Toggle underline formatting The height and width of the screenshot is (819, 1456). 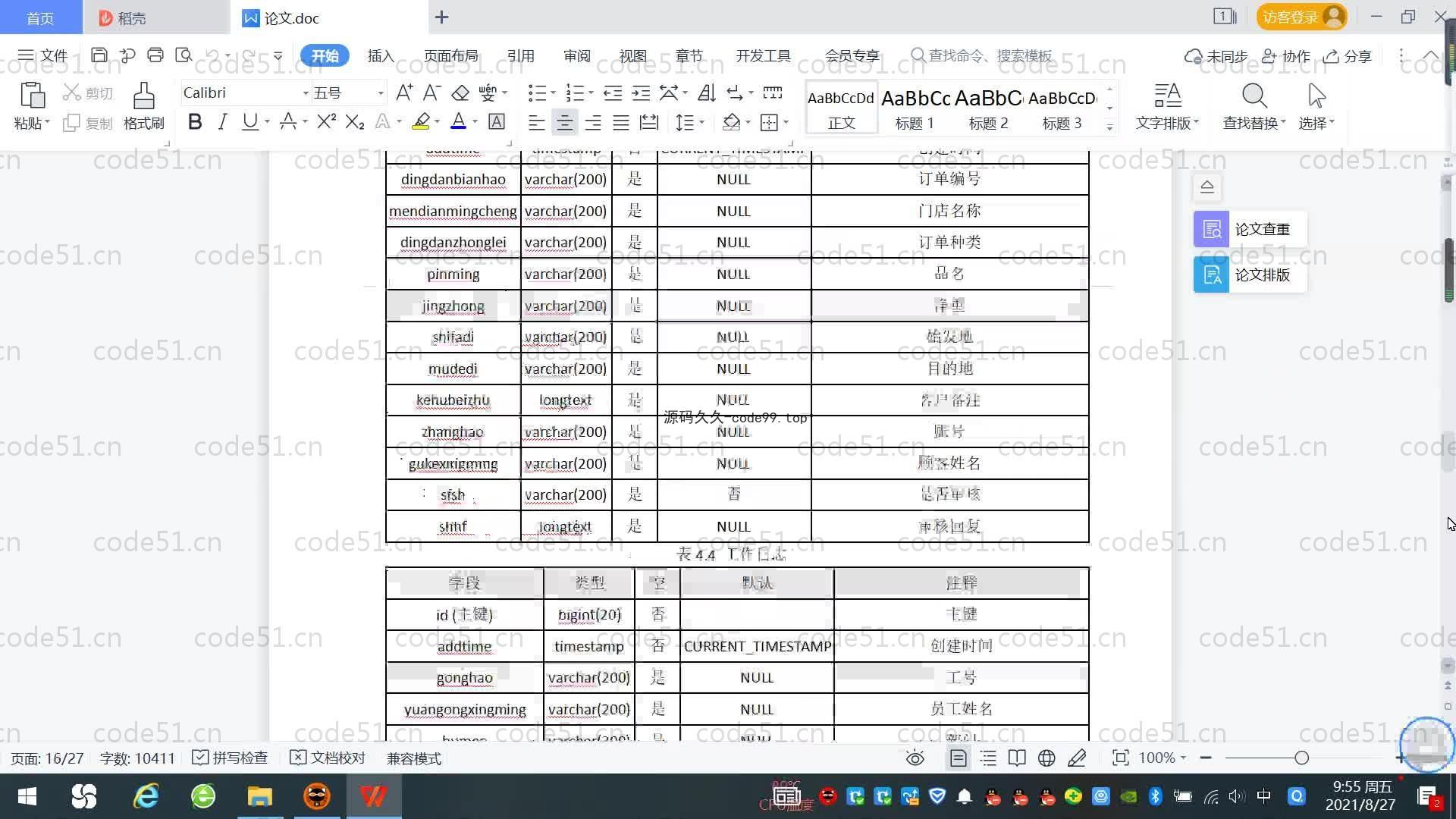[x=249, y=121]
